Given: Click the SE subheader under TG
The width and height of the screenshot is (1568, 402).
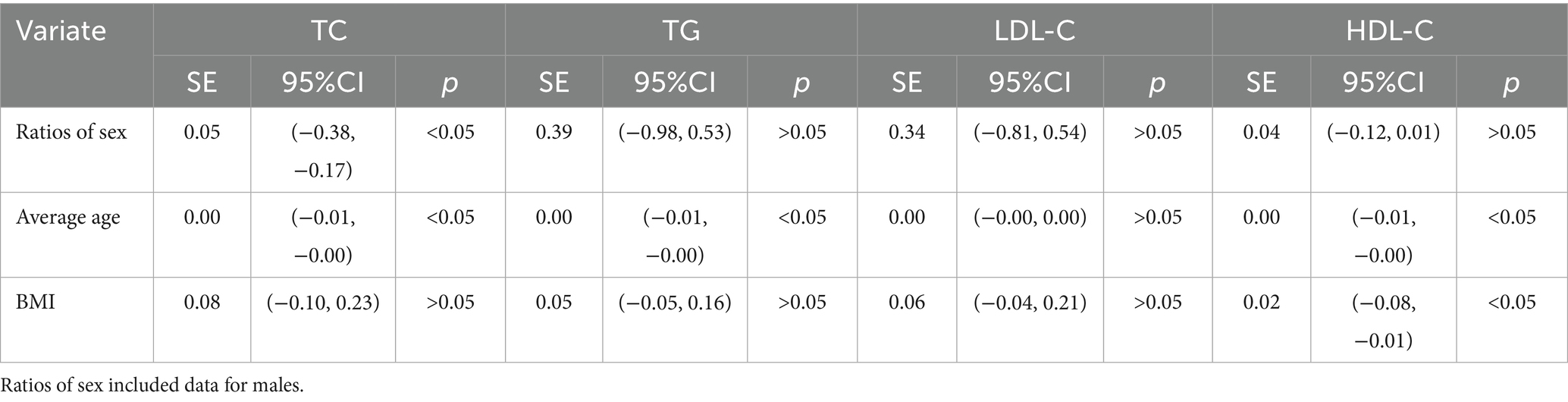Looking at the screenshot, I should click(554, 82).
